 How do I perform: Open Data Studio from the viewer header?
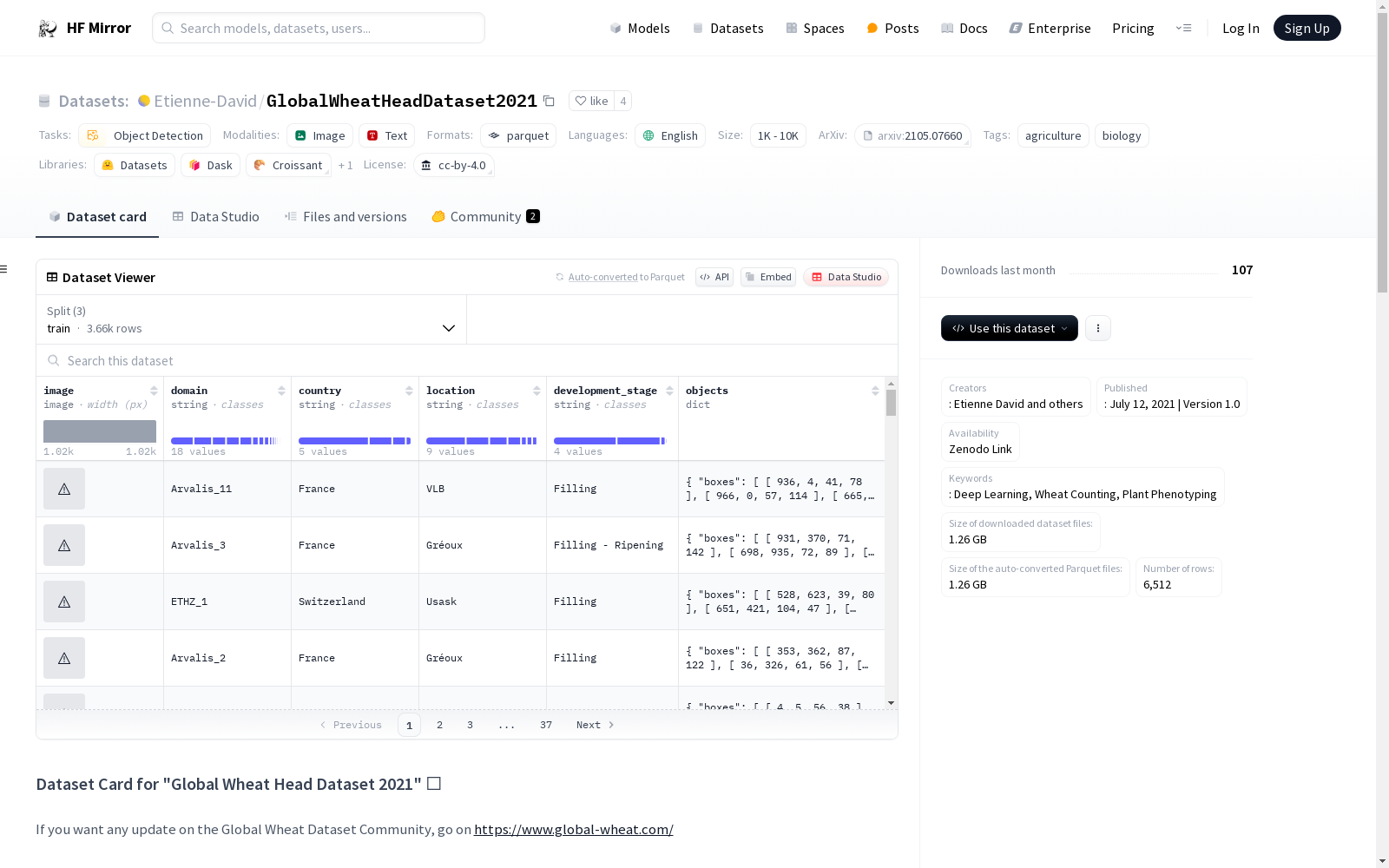[846, 277]
